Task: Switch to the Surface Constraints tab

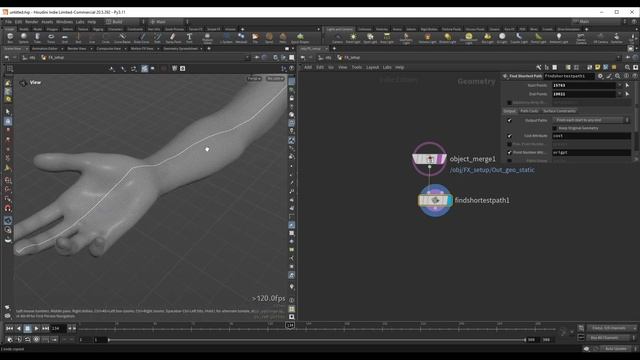Action: [560, 111]
